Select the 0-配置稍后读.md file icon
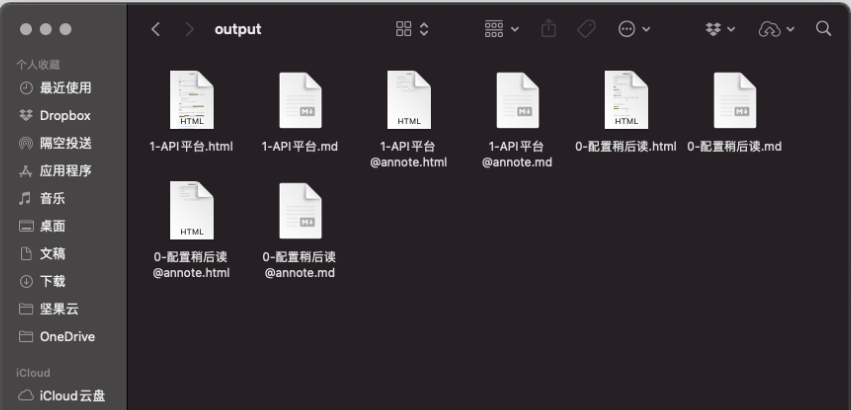The height and width of the screenshot is (410, 851). click(x=735, y=100)
